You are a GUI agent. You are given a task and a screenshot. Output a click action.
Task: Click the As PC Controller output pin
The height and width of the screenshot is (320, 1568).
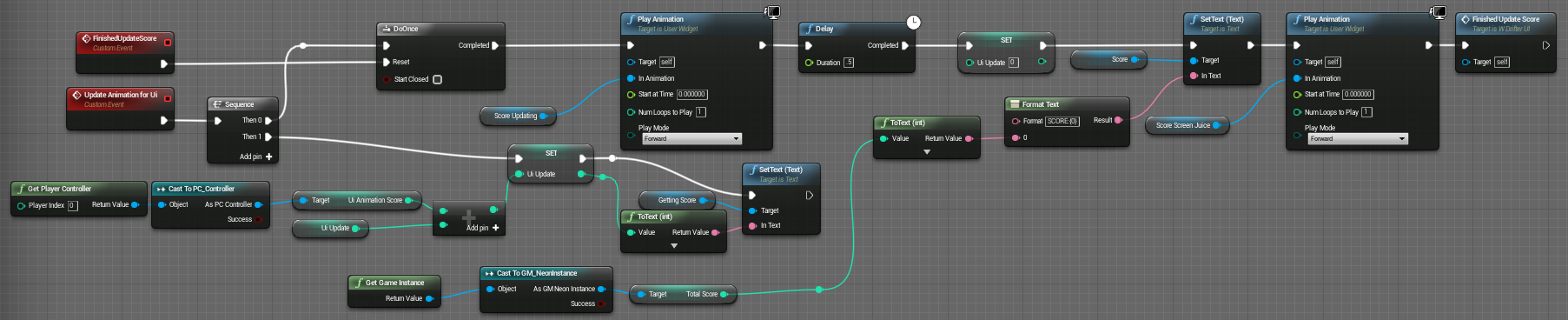pos(258,205)
